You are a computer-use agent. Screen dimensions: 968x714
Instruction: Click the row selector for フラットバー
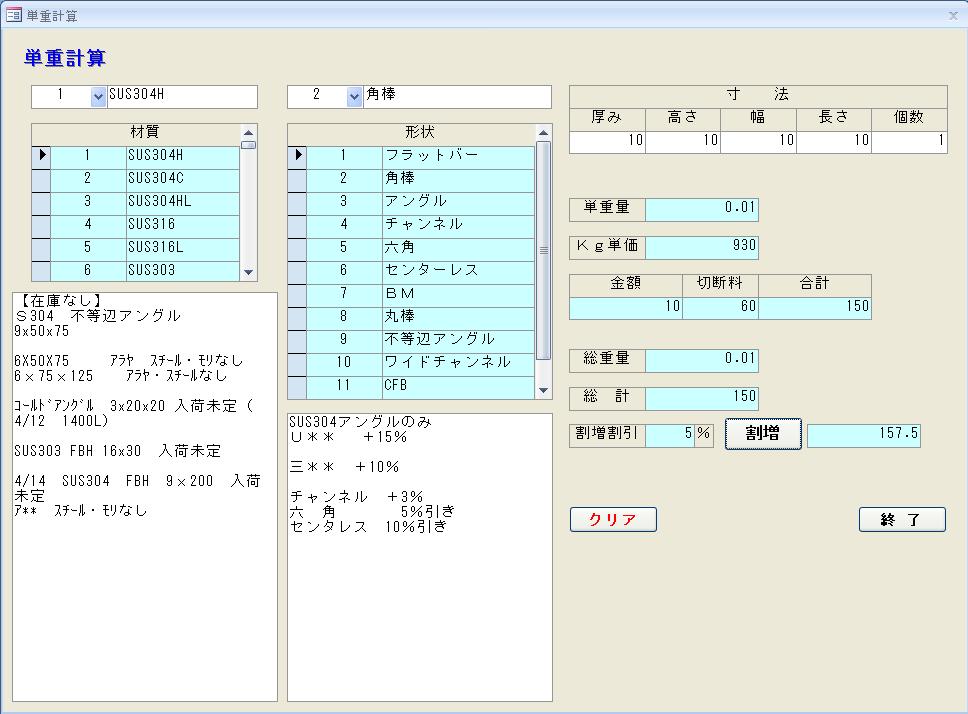click(x=297, y=156)
